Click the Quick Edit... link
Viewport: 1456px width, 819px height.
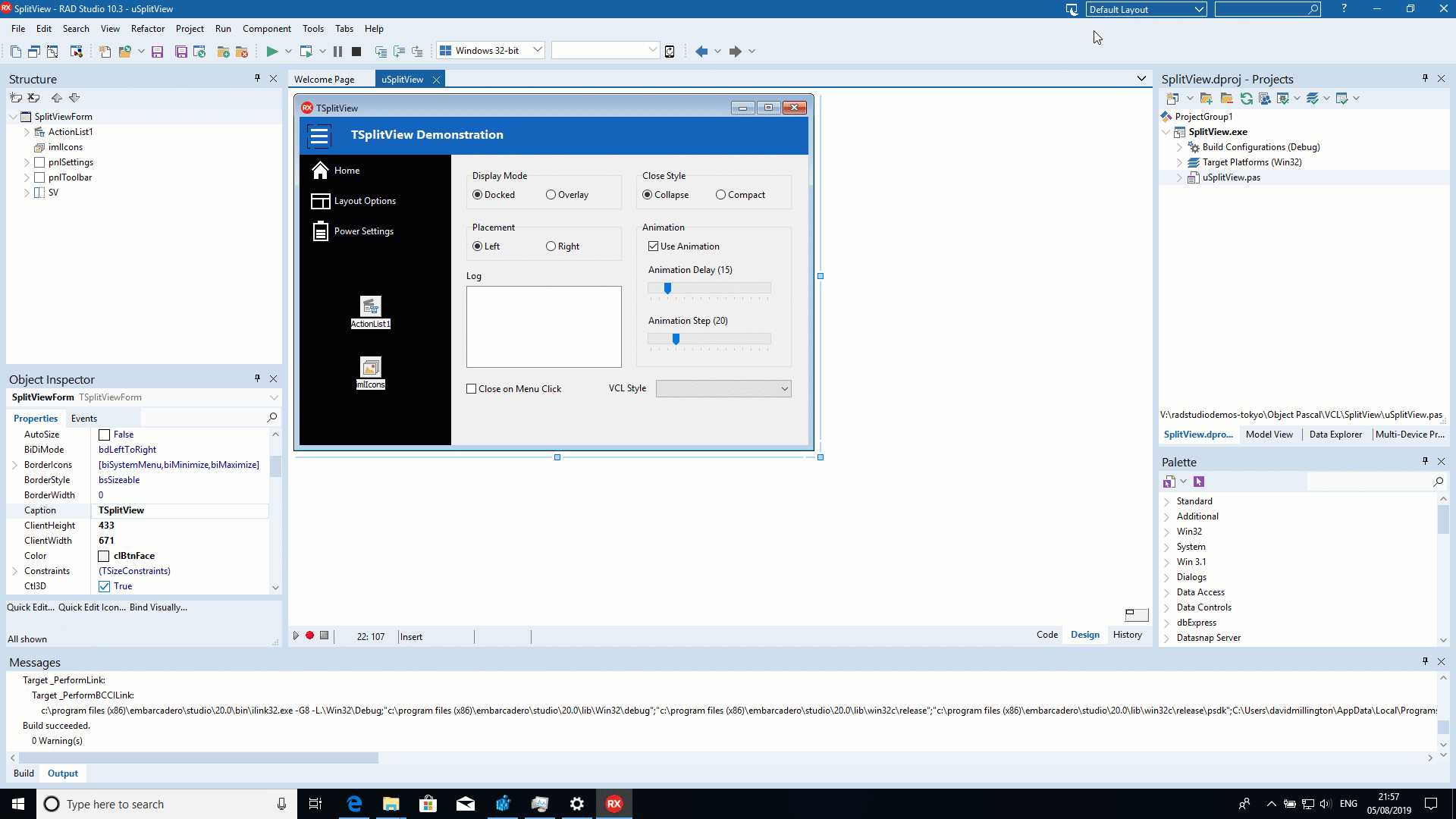[x=31, y=607]
